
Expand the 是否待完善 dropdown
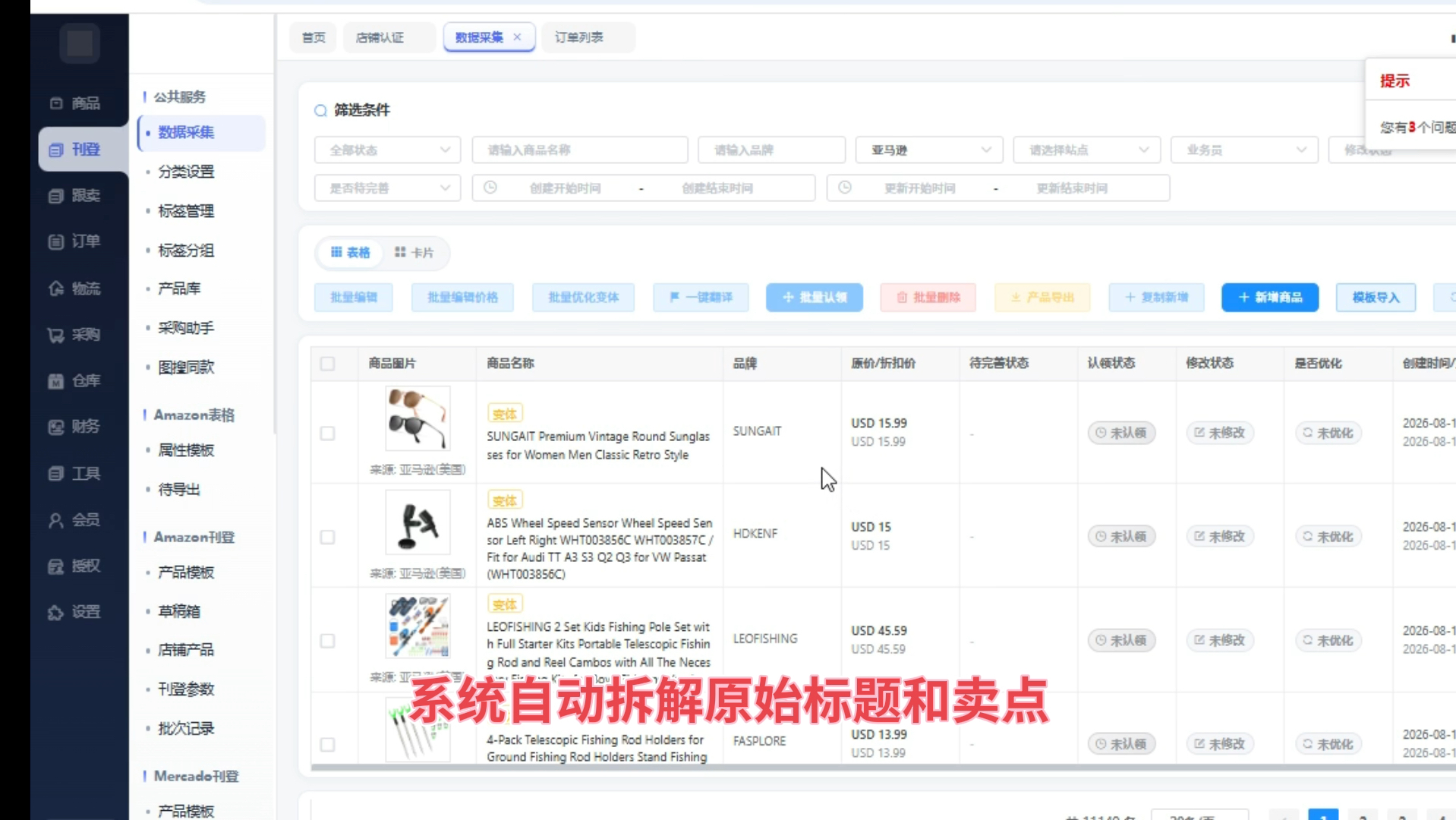(x=387, y=188)
